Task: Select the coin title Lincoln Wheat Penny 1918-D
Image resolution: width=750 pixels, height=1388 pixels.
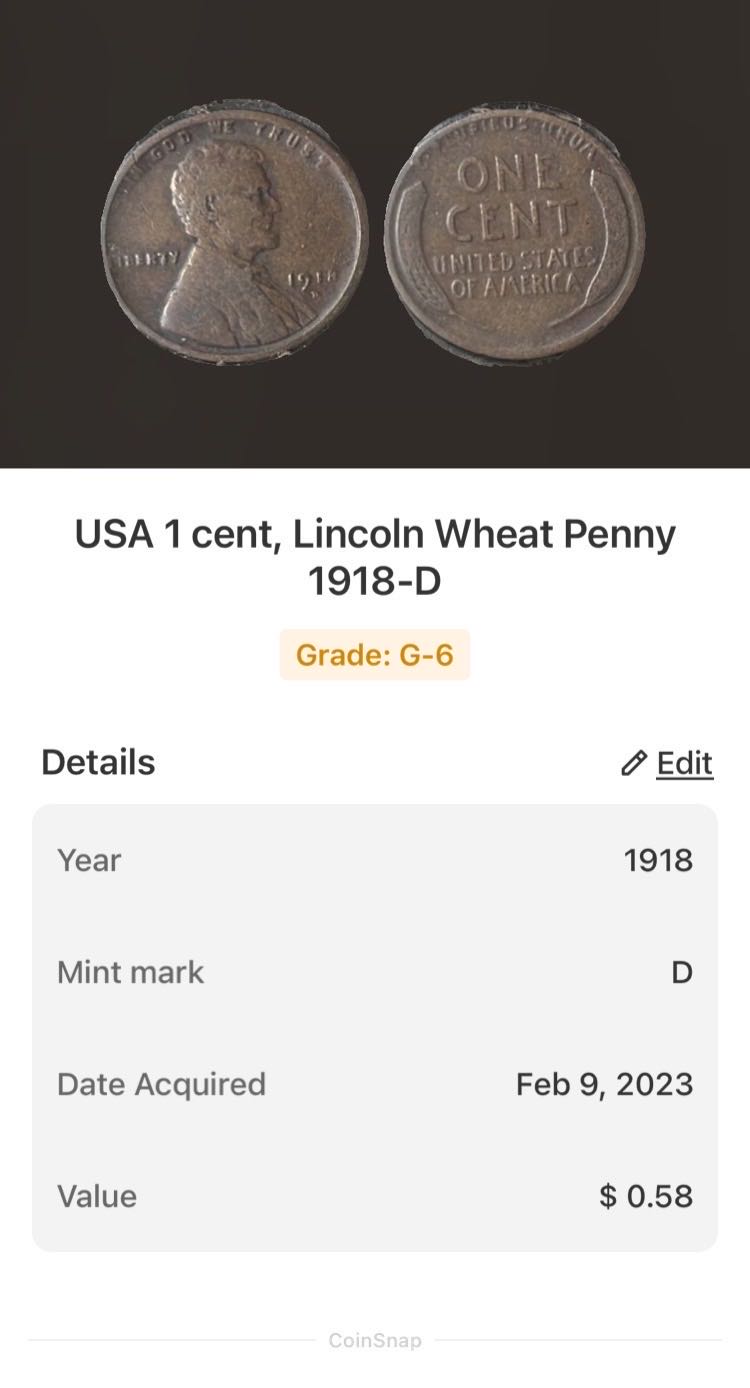Action: pyautogui.click(x=375, y=557)
